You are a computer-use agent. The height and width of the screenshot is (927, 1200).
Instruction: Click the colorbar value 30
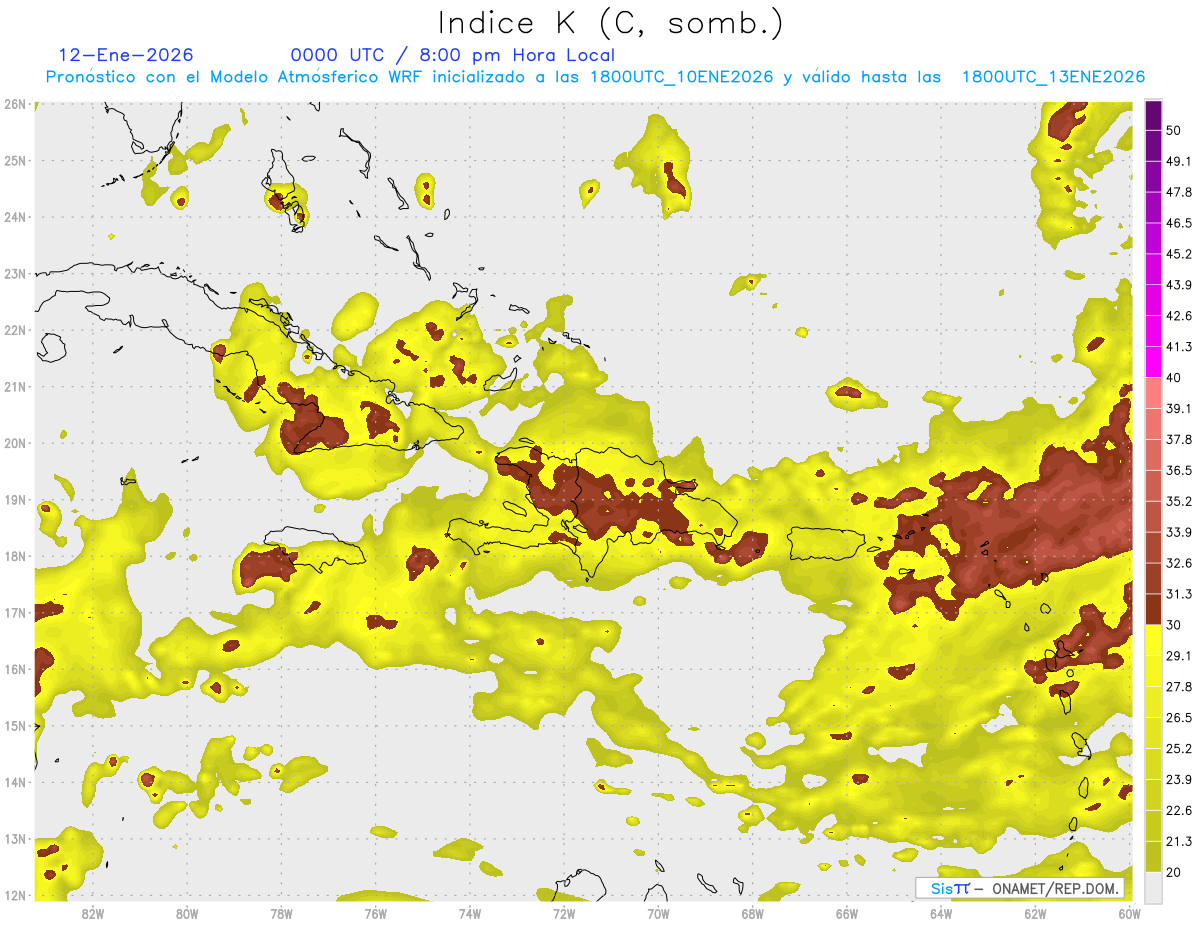[1174, 625]
